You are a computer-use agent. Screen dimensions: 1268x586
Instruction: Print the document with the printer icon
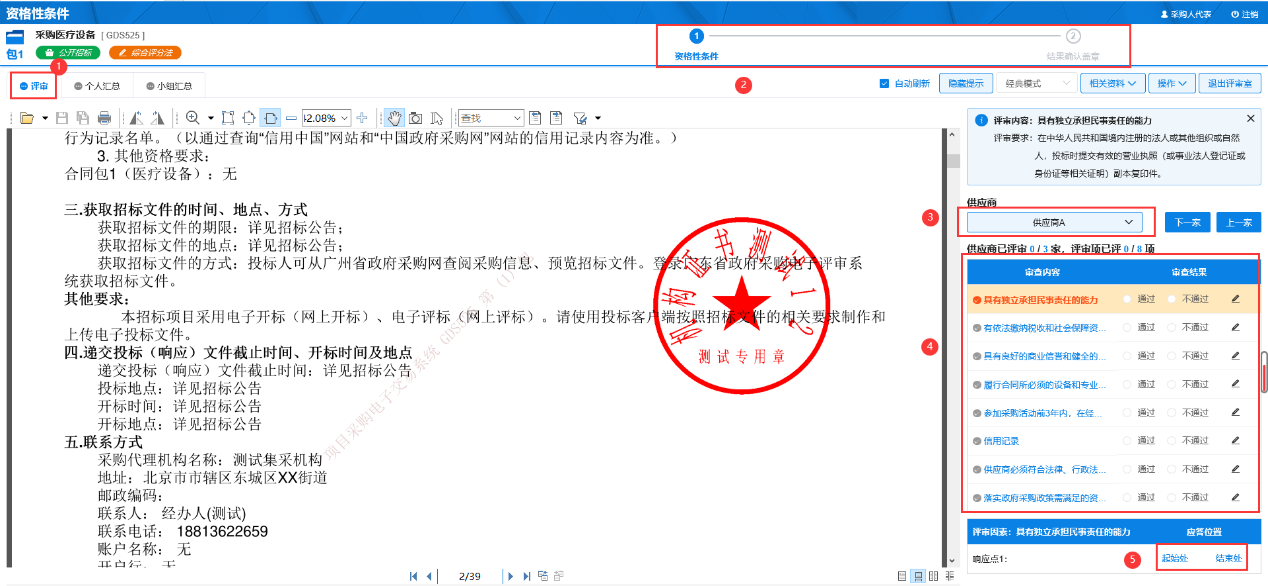point(104,118)
